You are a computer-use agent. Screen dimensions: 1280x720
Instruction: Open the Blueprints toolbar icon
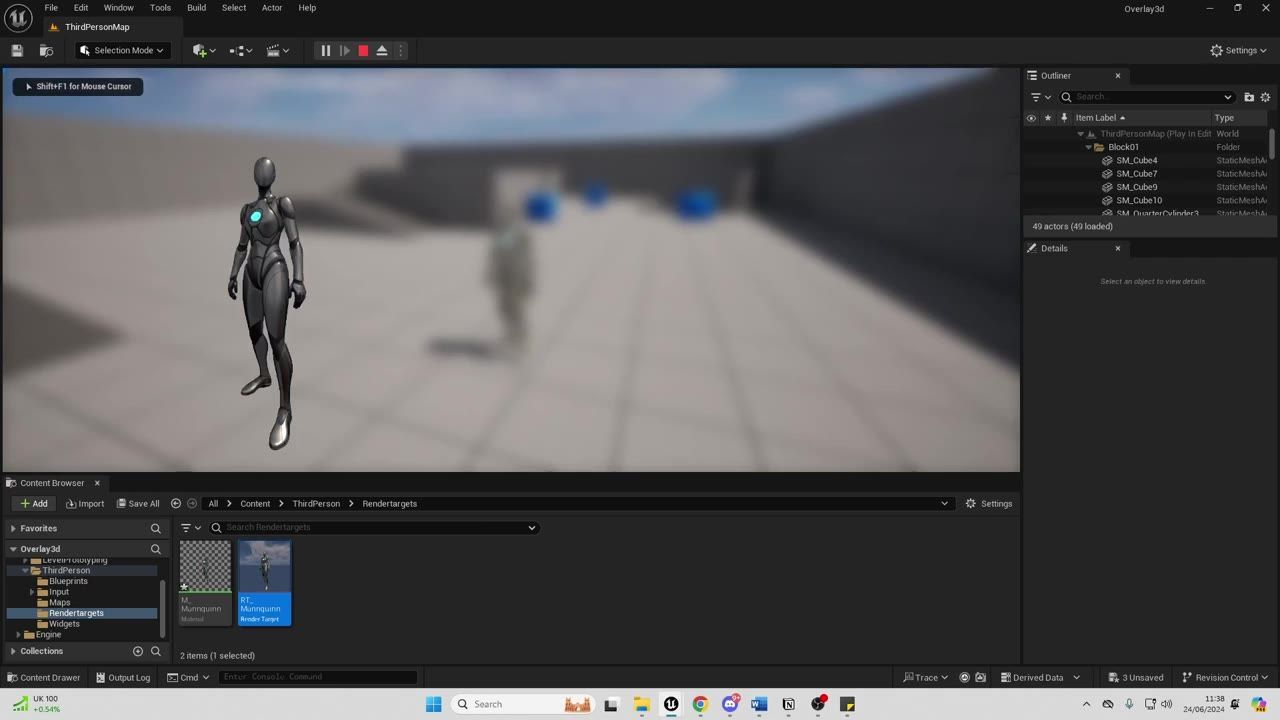(240, 50)
